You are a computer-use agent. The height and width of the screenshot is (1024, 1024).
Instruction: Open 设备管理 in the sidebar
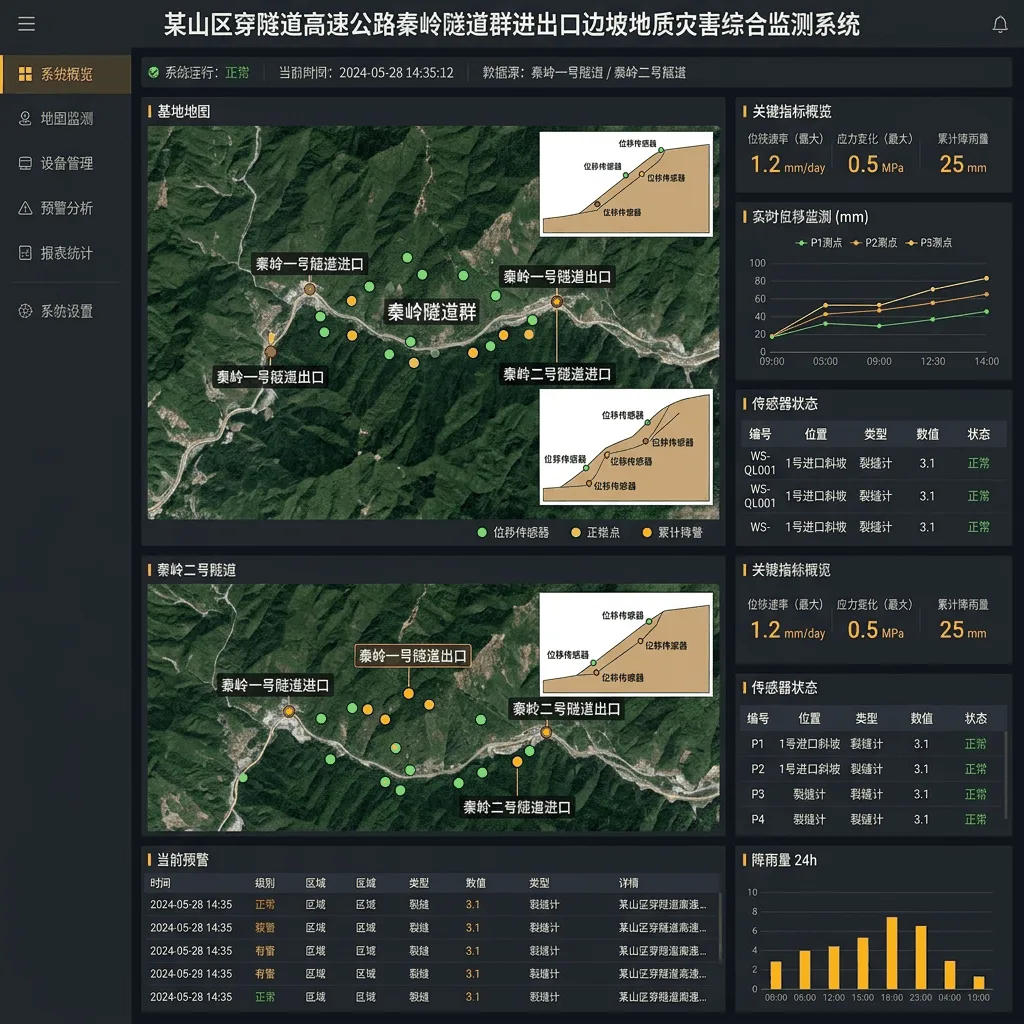click(x=65, y=163)
